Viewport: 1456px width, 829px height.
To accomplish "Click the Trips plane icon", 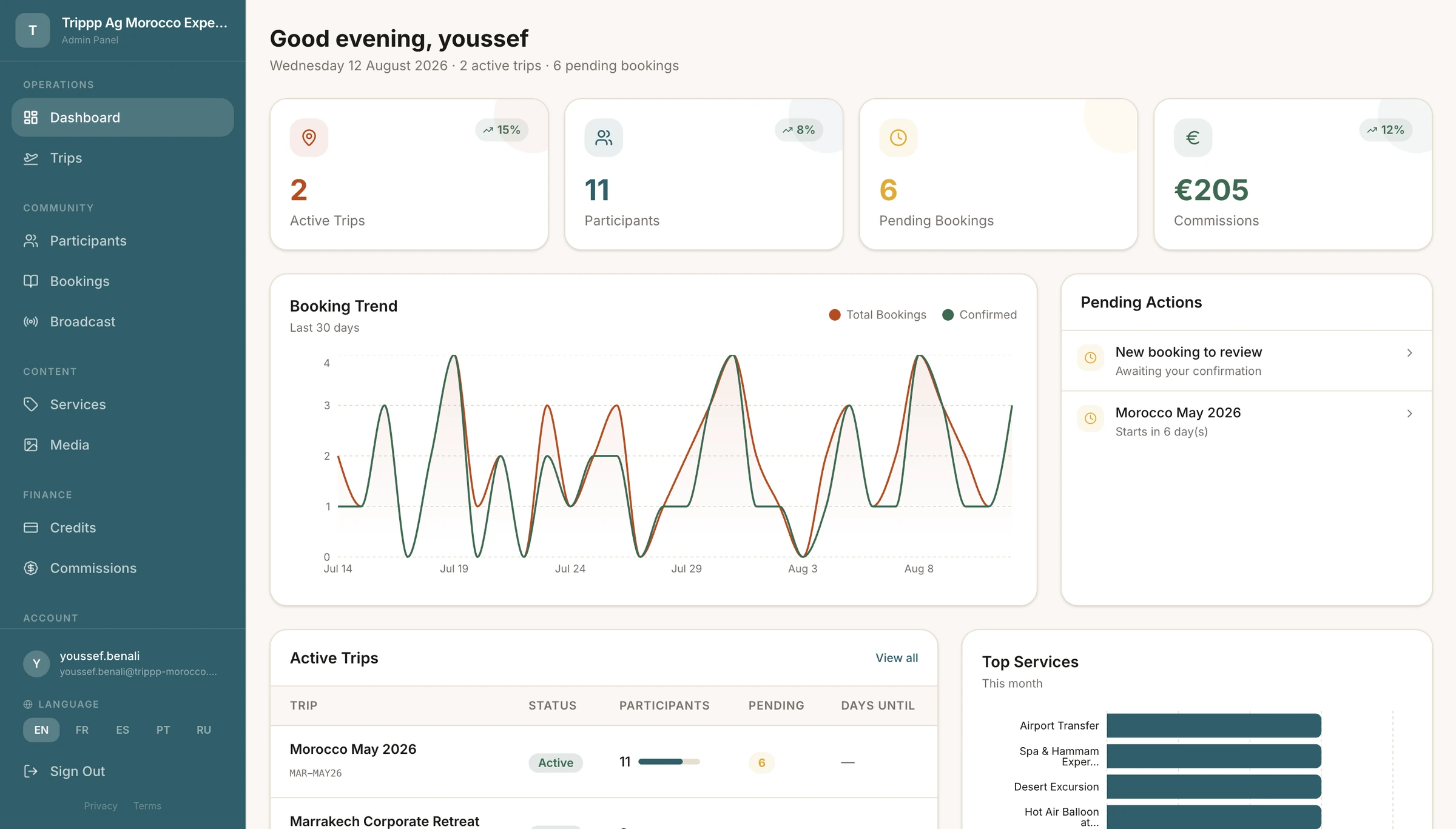I will pyautogui.click(x=31, y=158).
